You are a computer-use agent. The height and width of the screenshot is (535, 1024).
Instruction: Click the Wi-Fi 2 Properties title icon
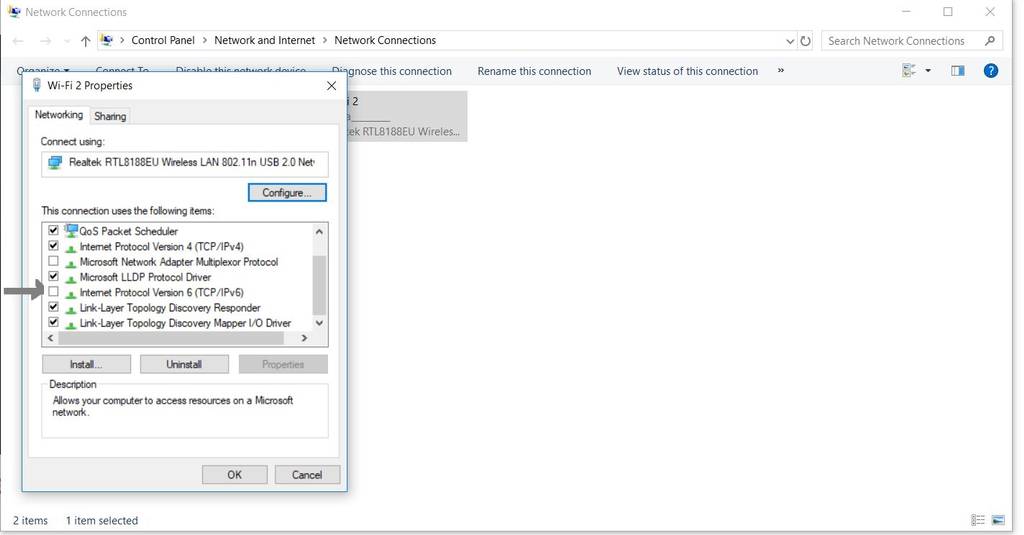tap(37, 86)
